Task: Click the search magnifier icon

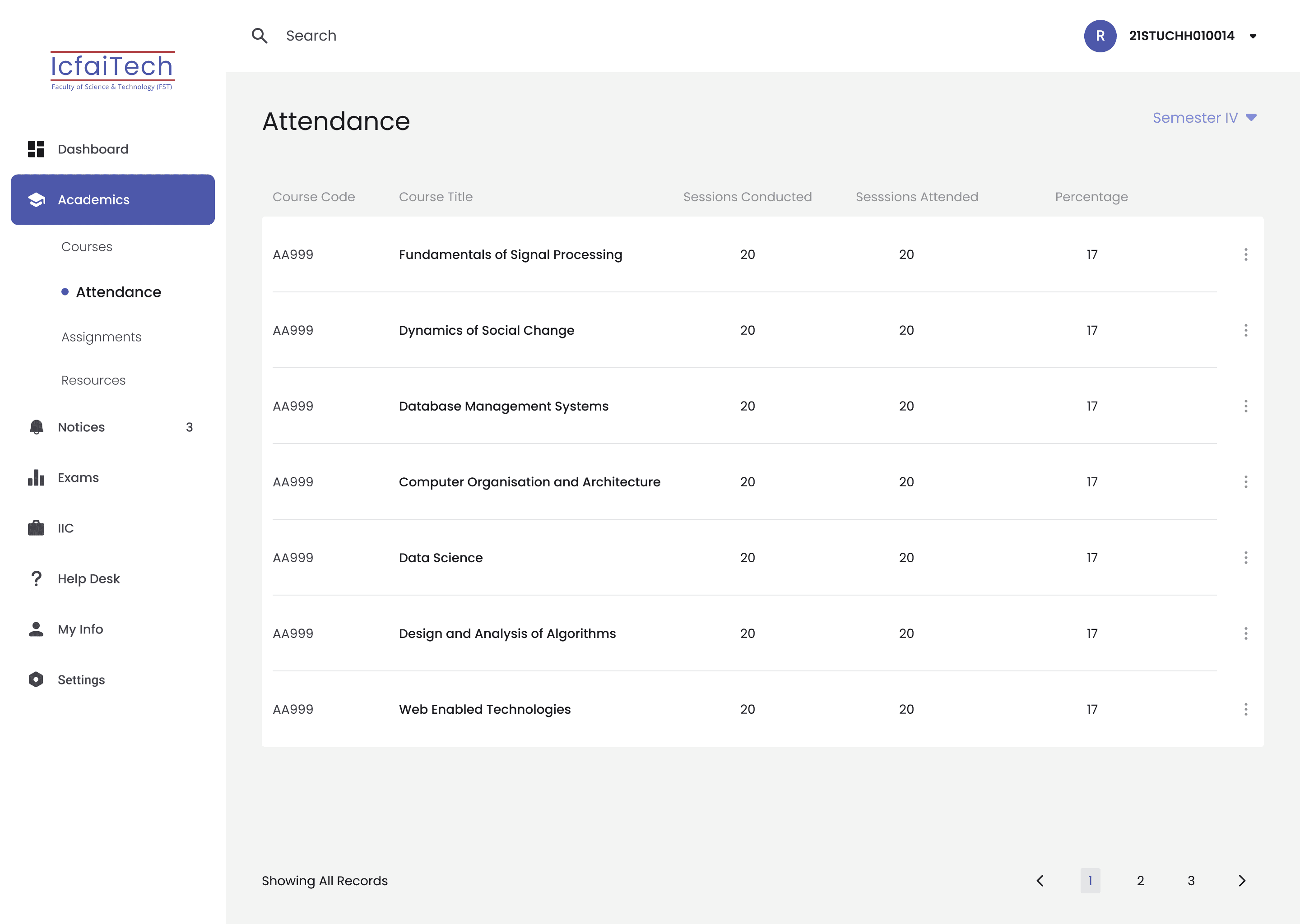Action: click(x=260, y=36)
